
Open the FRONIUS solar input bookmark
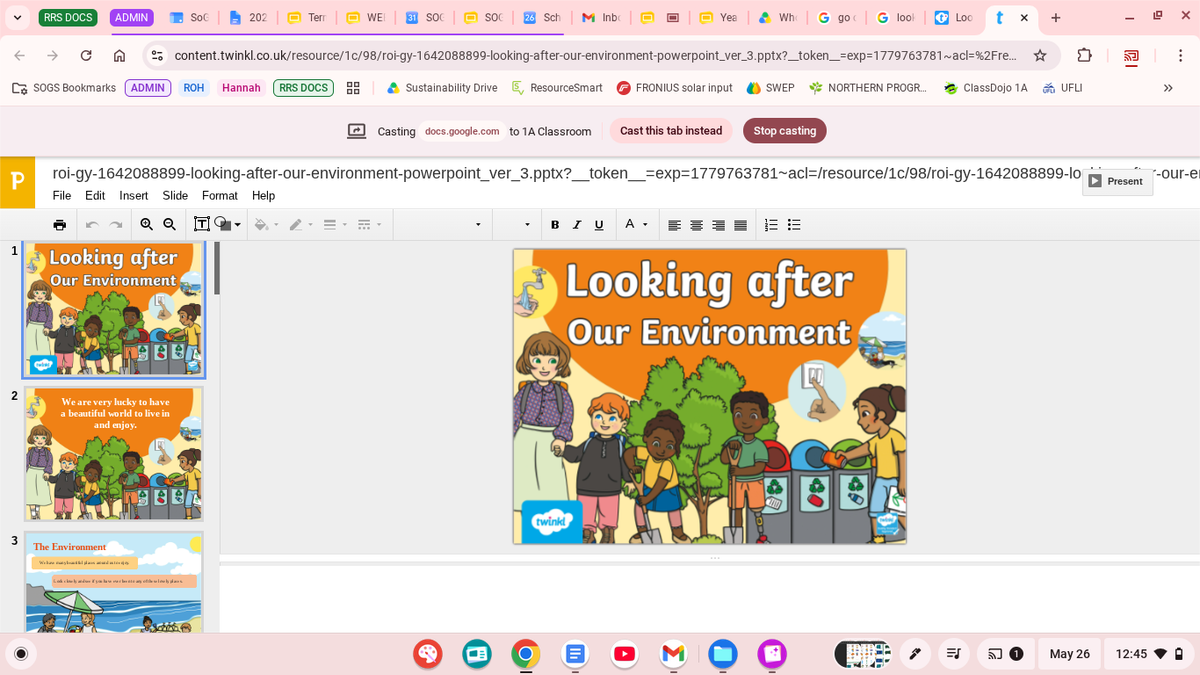[675, 88]
